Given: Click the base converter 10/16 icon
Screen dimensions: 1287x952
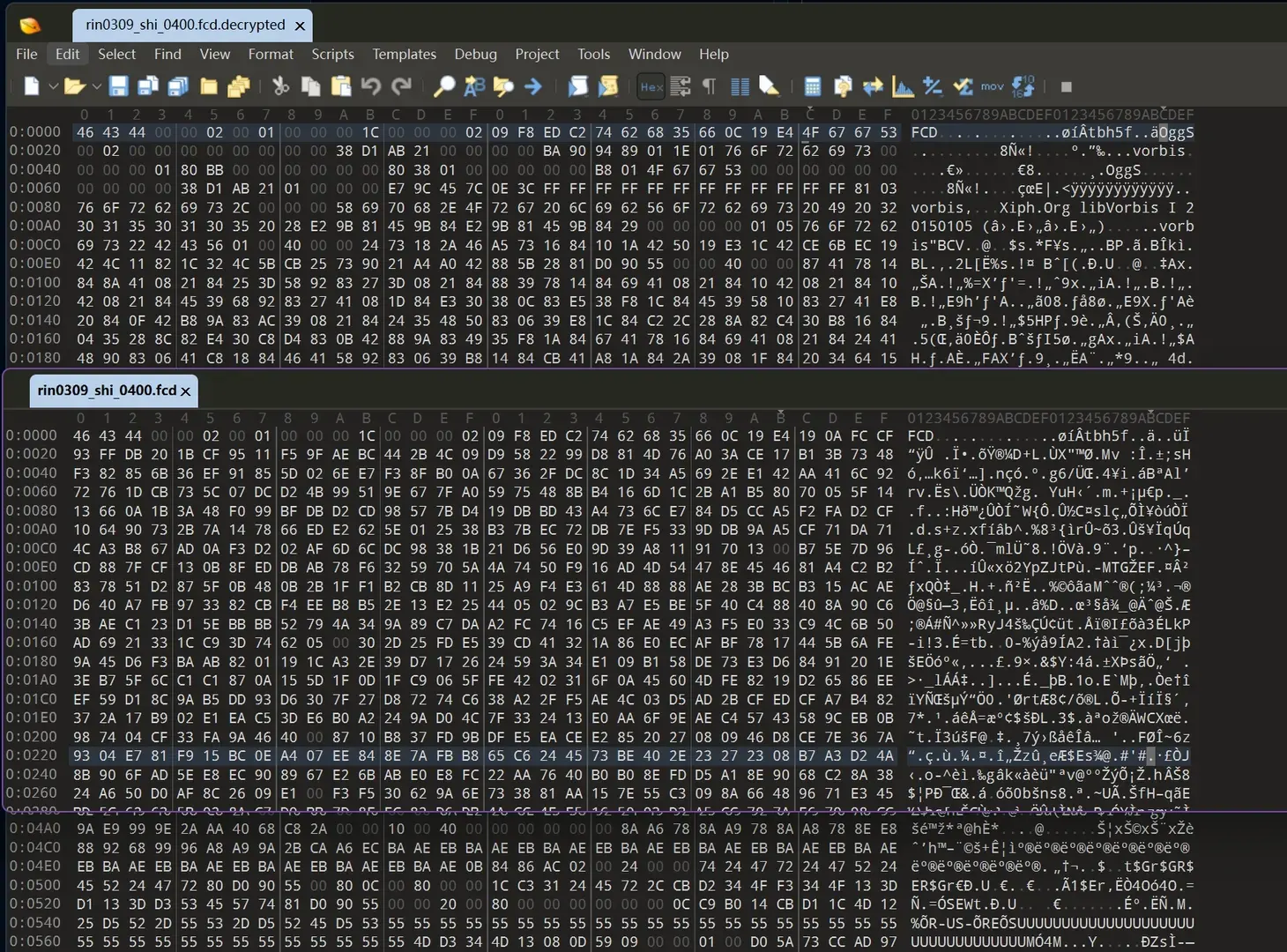Looking at the screenshot, I should point(1023,86).
